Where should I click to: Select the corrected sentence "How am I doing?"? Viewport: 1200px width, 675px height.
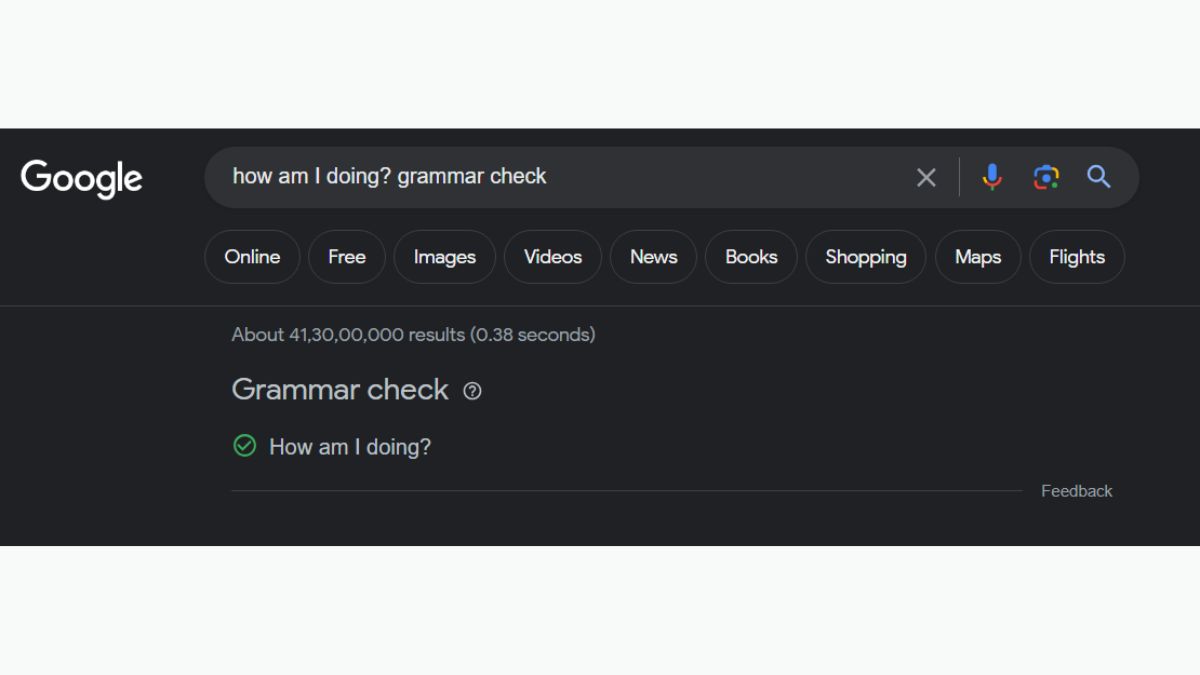pos(350,447)
